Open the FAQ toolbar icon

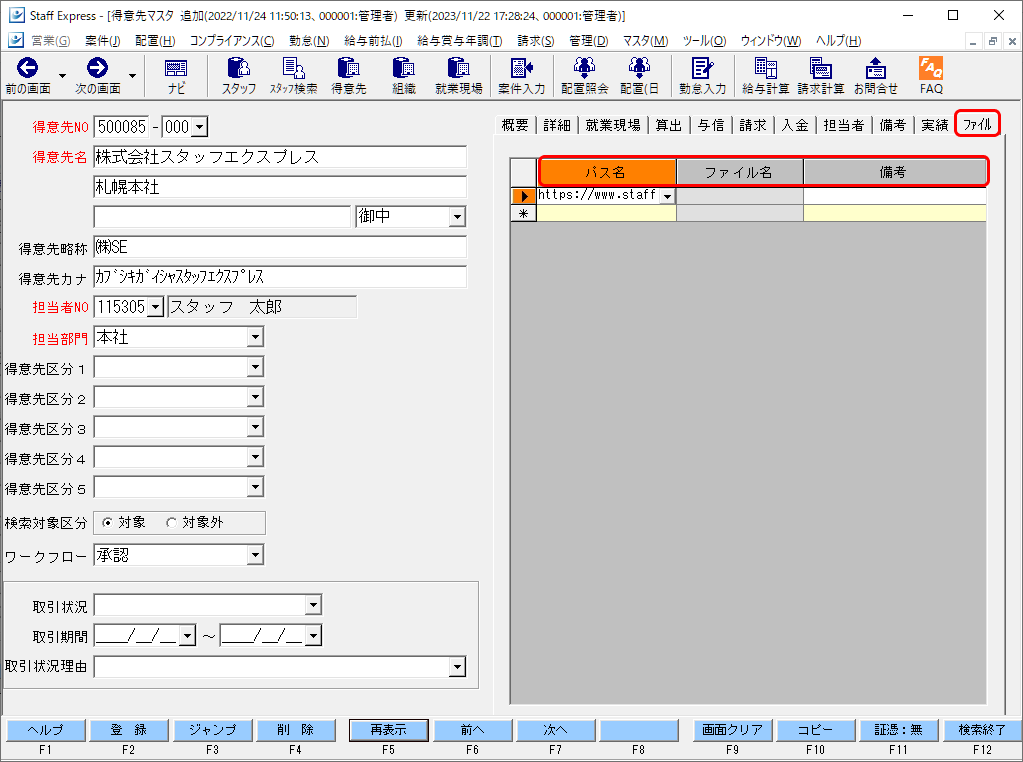pyautogui.click(x=931, y=69)
